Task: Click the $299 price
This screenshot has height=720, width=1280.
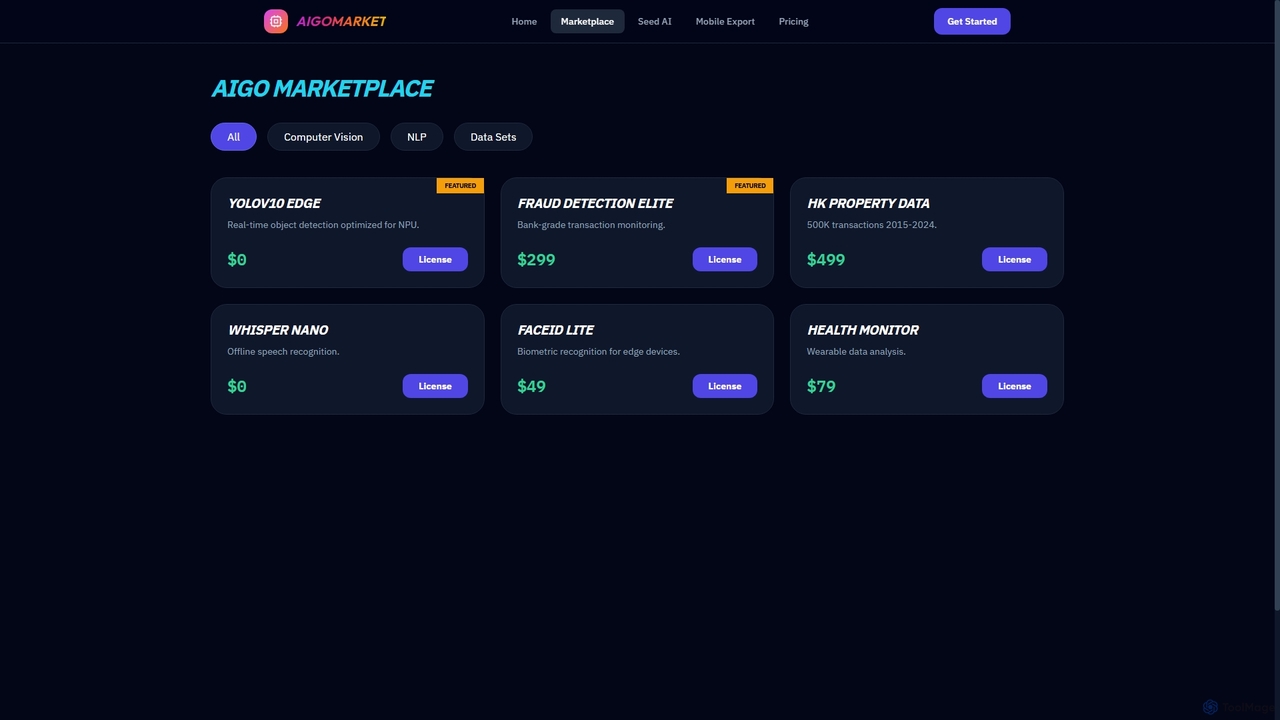Action: click(536, 260)
